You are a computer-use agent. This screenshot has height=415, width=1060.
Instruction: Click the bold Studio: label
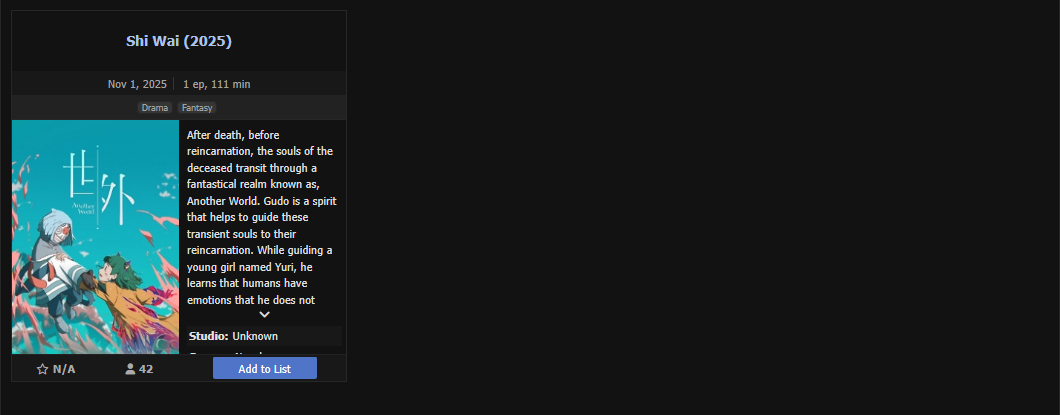pyautogui.click(x=209, y=336)
